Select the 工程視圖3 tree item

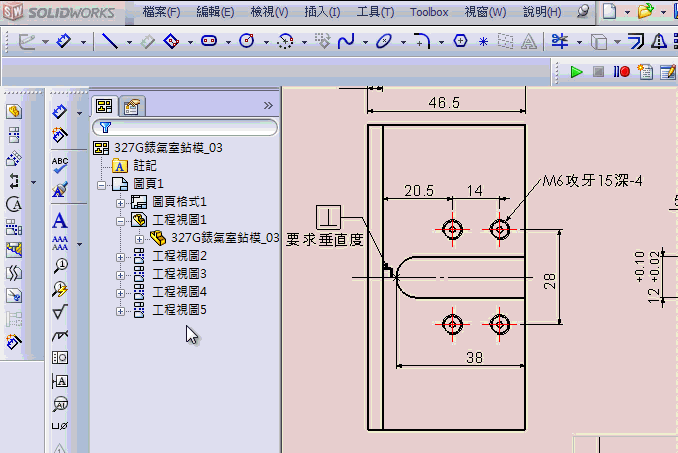coord(179,274)
